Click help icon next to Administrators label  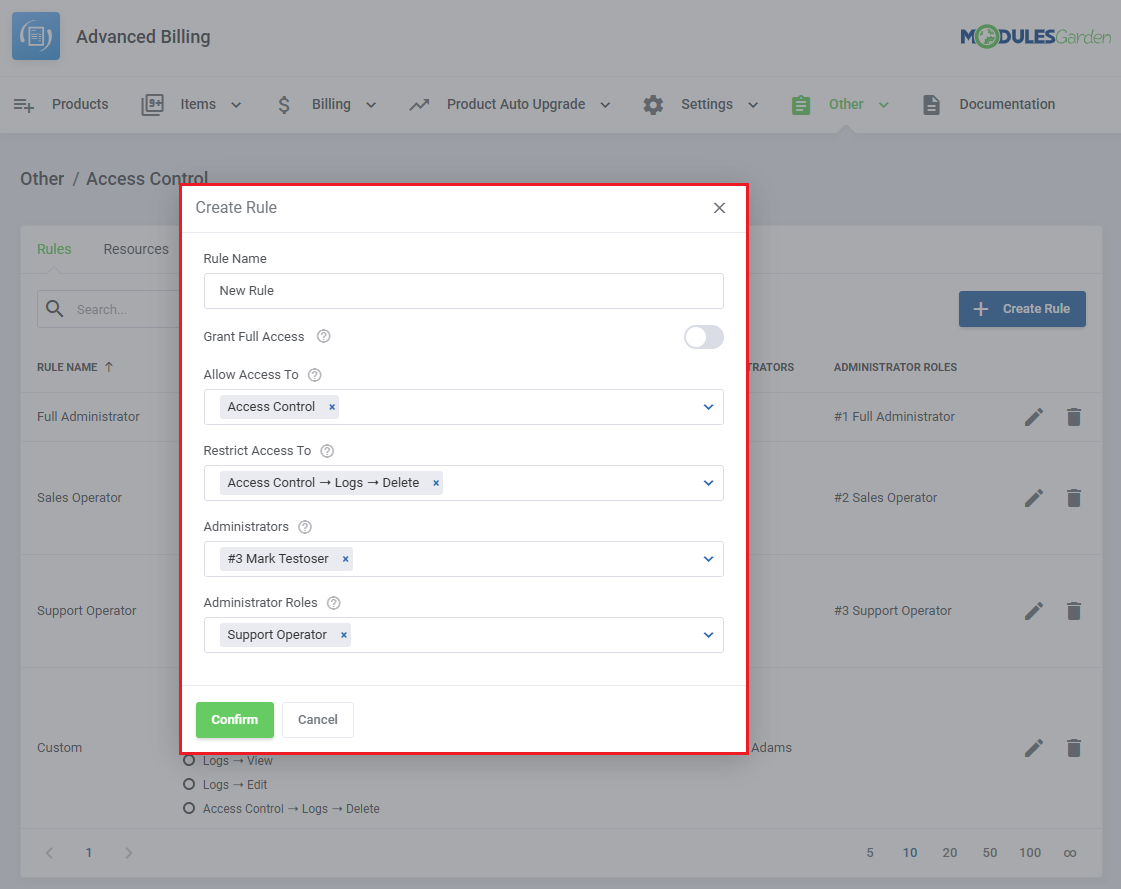pos(305,527)
